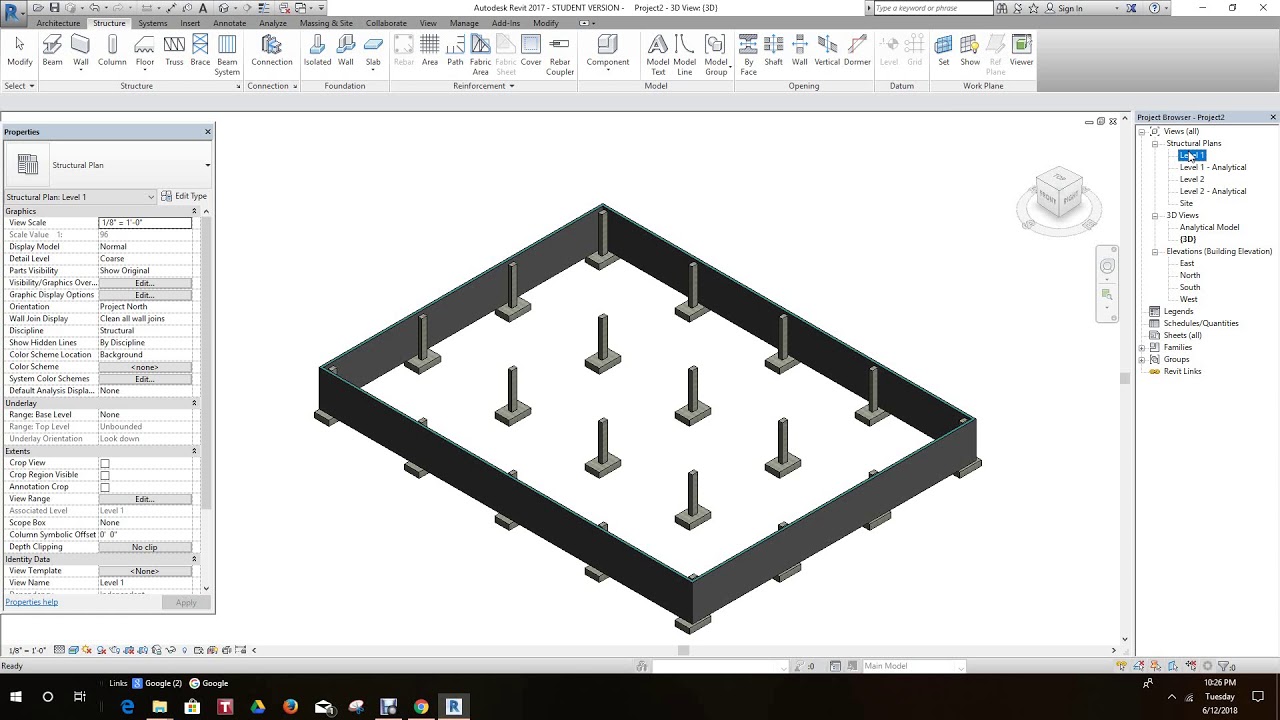Image resolution: width=1280 pixels, height=720 pixels.
Task: Open Level 2 structural plan in browser
Action: [x=1192, y=179]
